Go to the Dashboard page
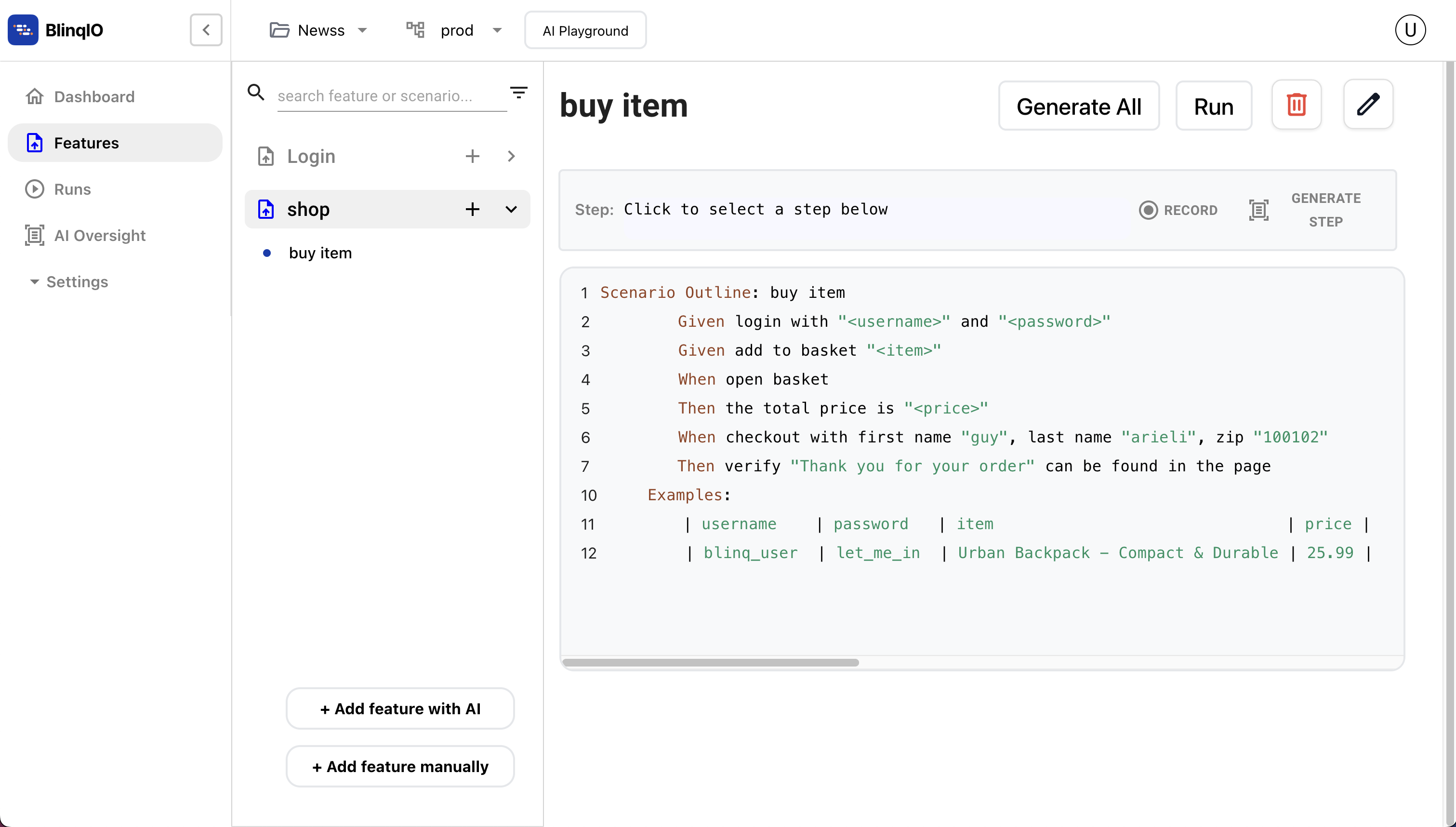The height and width of the screenshot is (827, 1456). (94, 96)
